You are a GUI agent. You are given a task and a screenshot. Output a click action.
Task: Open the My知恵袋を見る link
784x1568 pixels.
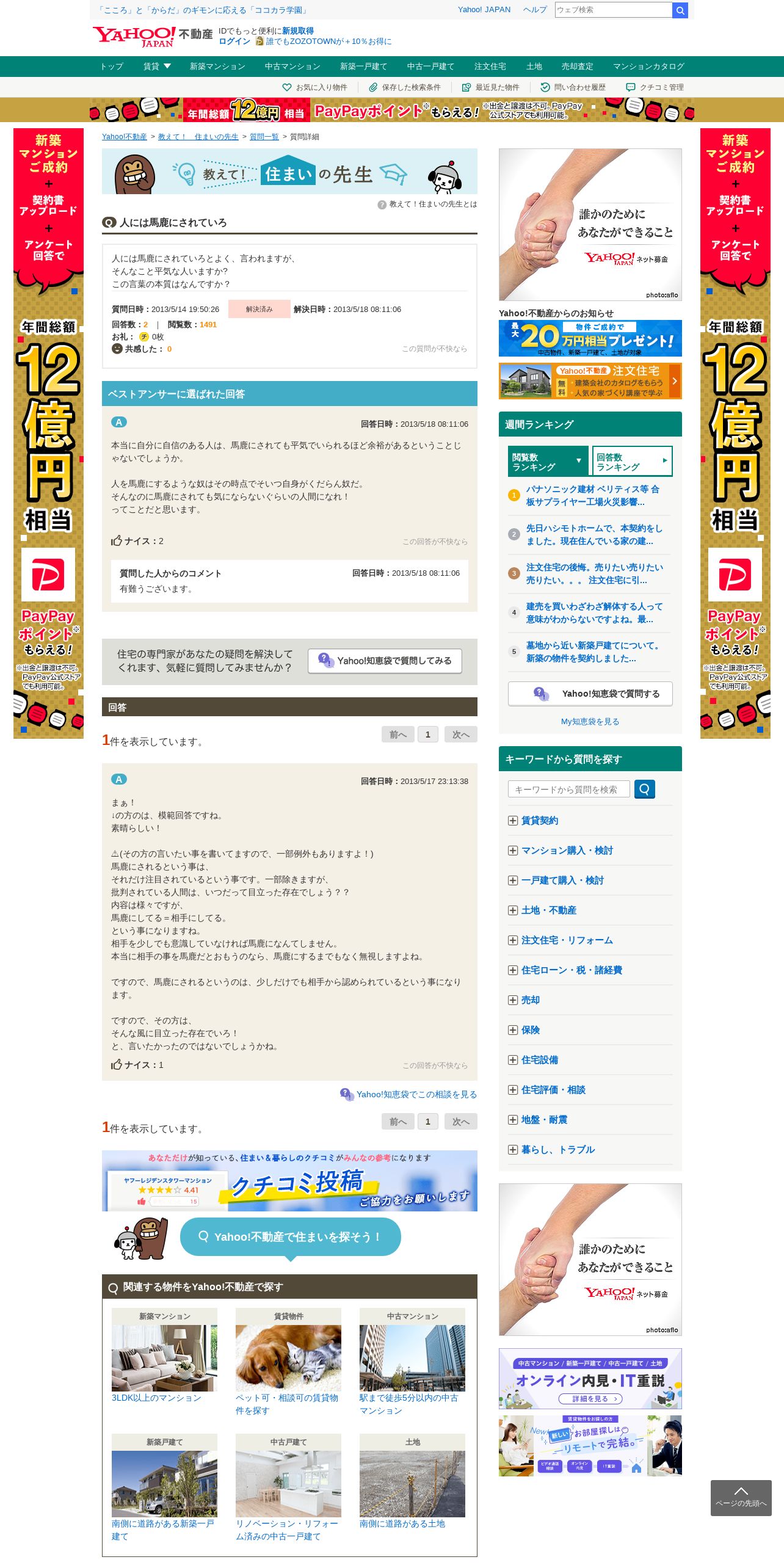[590, 721]
